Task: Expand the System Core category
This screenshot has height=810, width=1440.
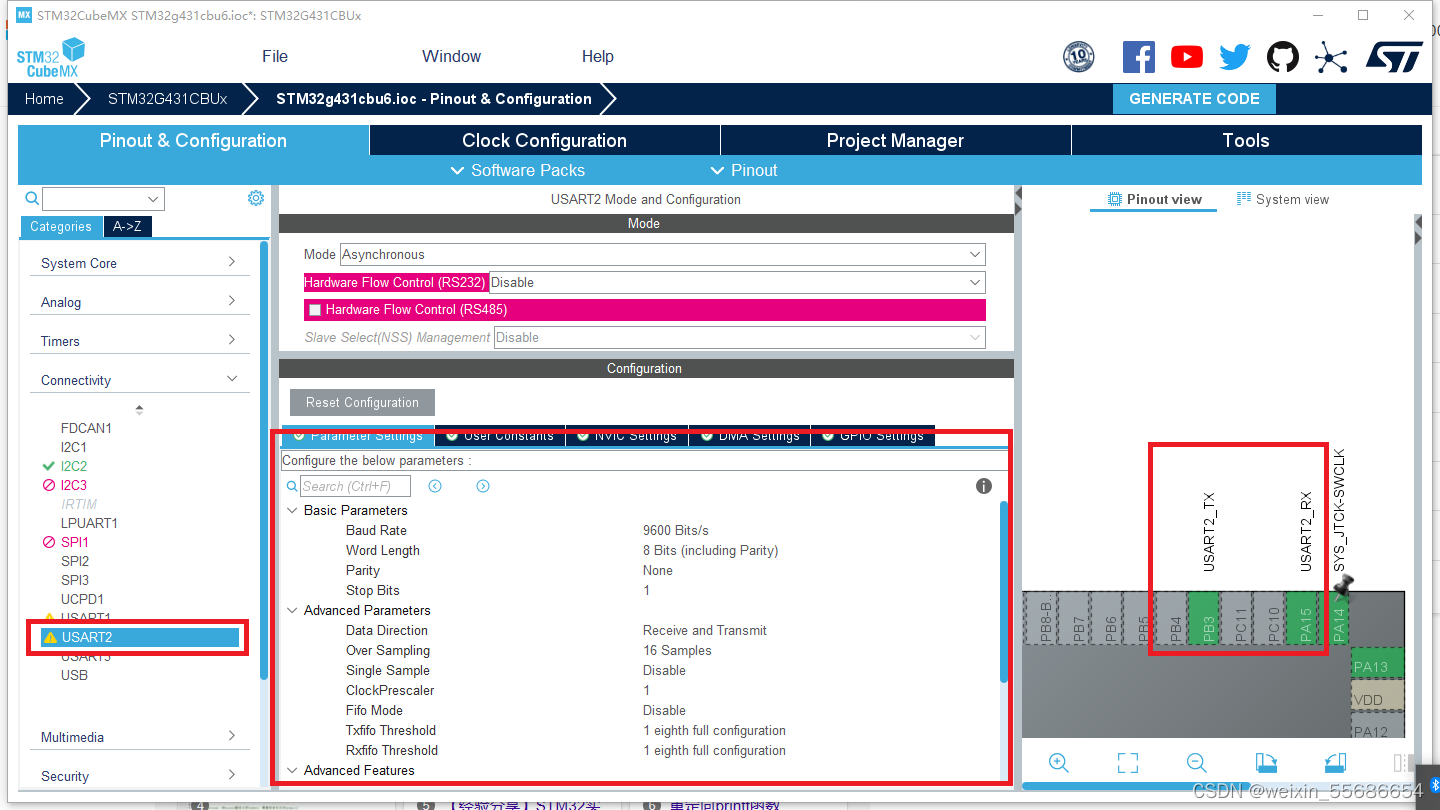Action: pos(139,263)
